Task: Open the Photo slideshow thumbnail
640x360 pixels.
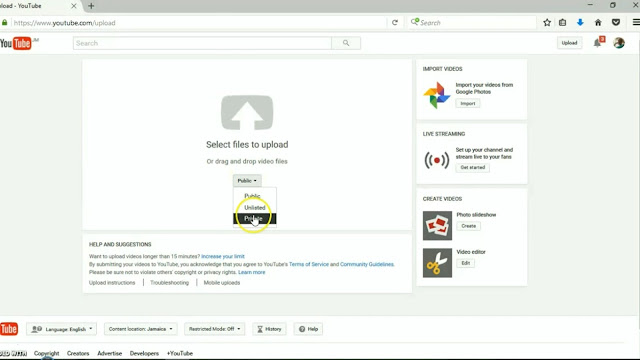Action: point(437,225)
